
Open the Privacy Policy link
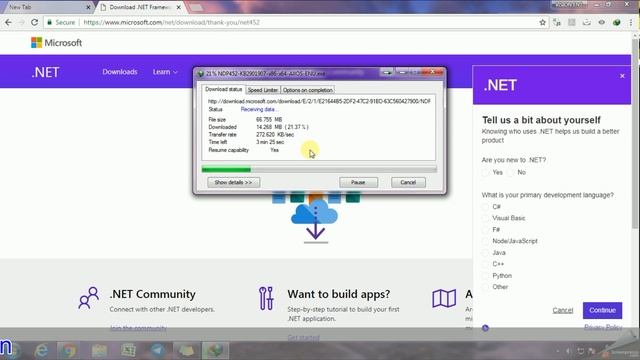point(603,327)
